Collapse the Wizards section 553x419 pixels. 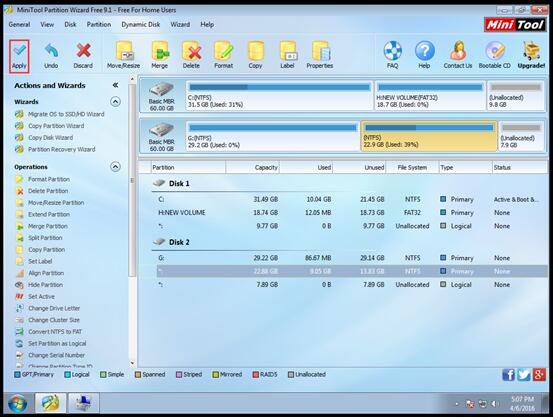tap(115, 102)
